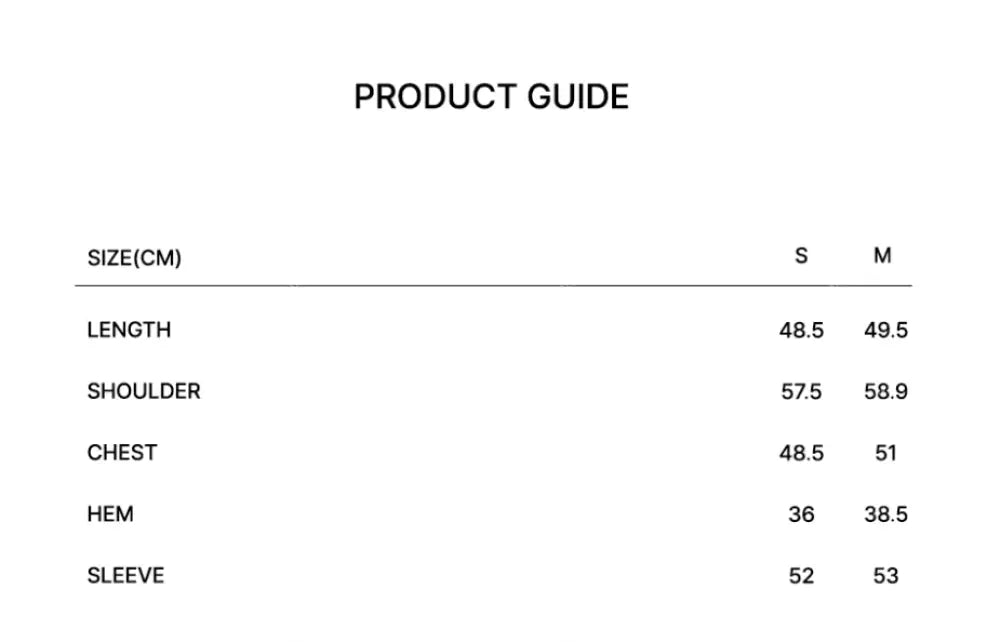
Task: Click the 49.5 length value
Action: point(886,330)
